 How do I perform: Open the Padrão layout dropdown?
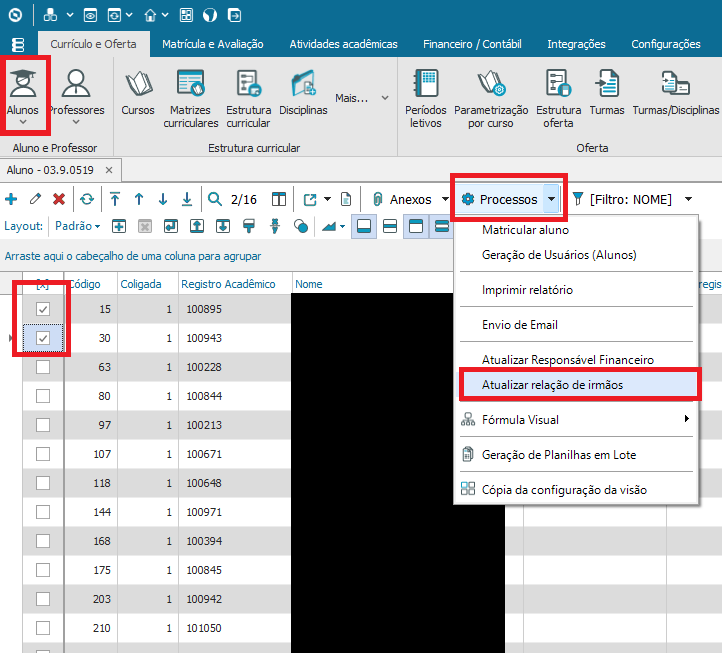(77, 226)
